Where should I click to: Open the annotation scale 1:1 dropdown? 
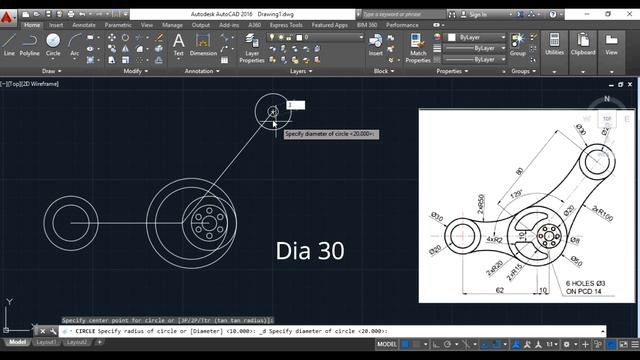click(x=551, y=344)
